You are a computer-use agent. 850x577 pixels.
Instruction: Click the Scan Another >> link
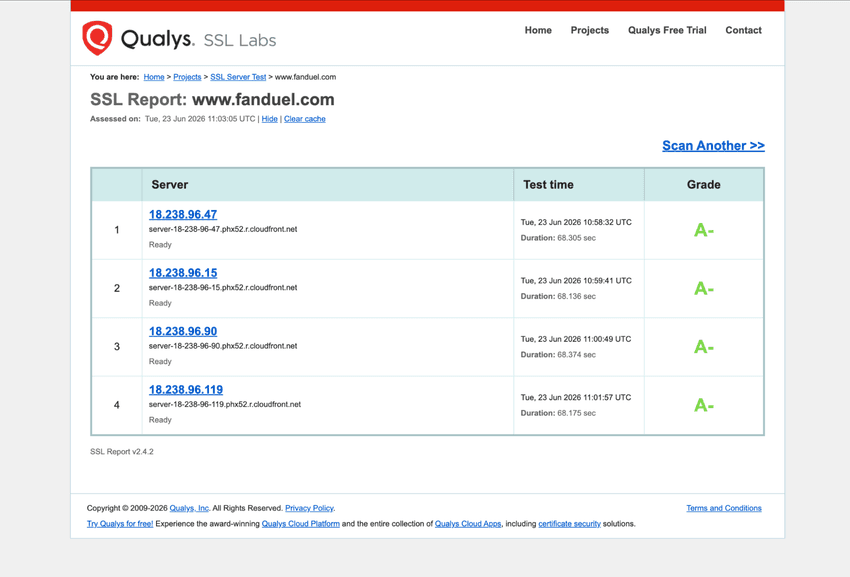[713, 145]
